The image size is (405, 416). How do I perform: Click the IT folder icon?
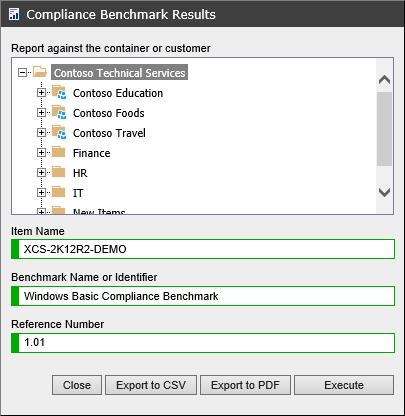point(59,192)
